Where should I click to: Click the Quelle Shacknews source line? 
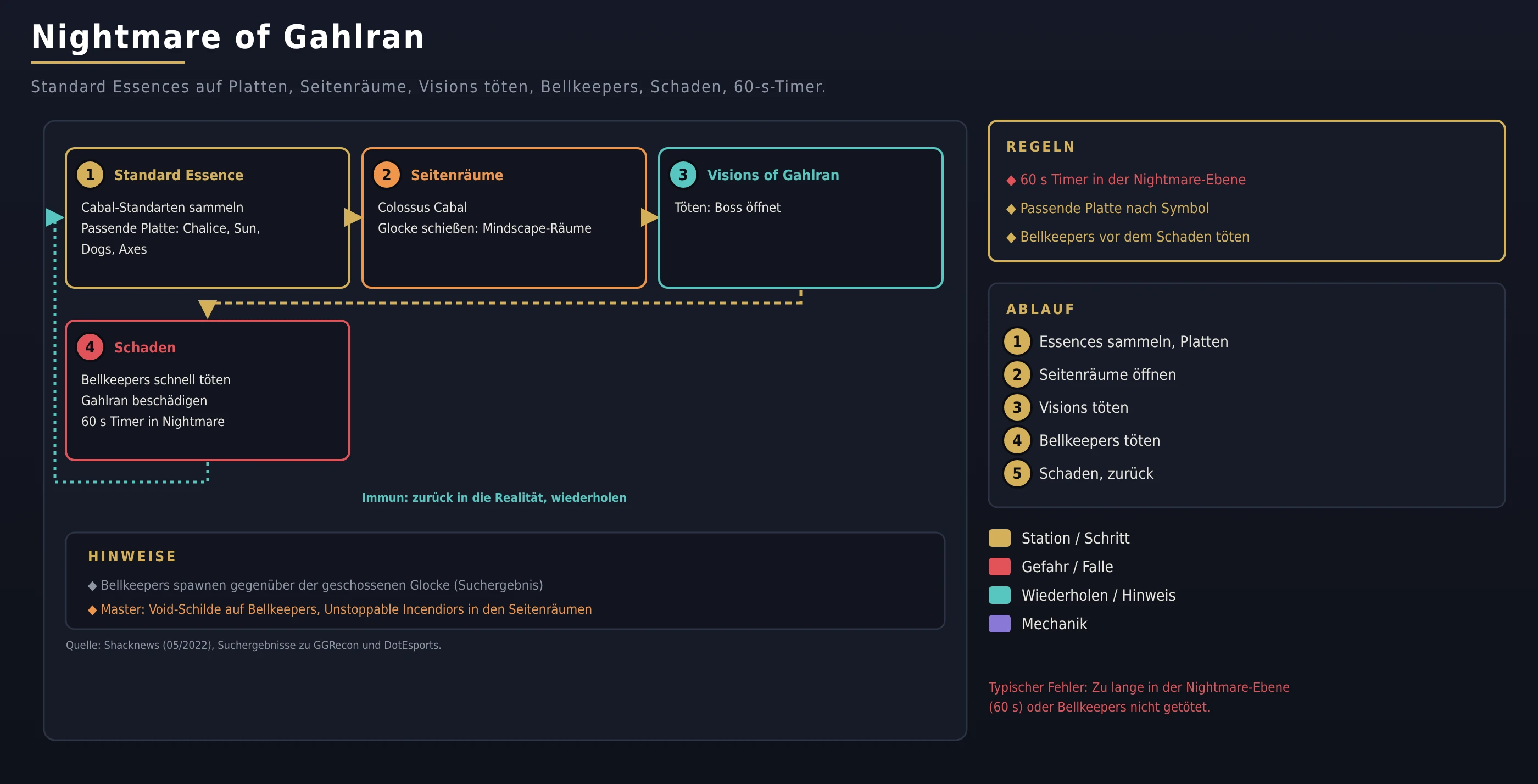click(x=254, y=645)
